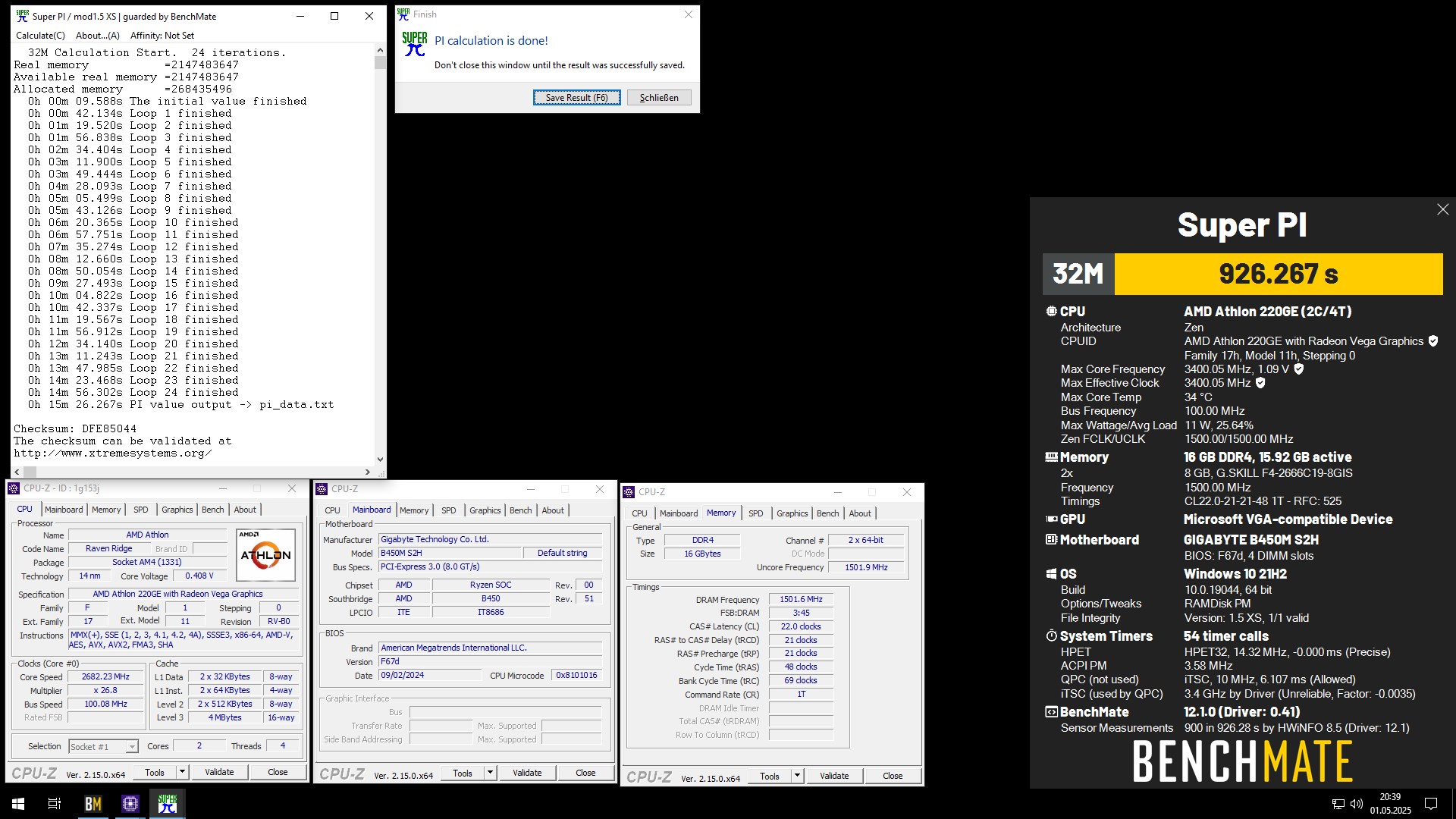Open CPU tab in Memory CPU-Z window

click(639, 513)
